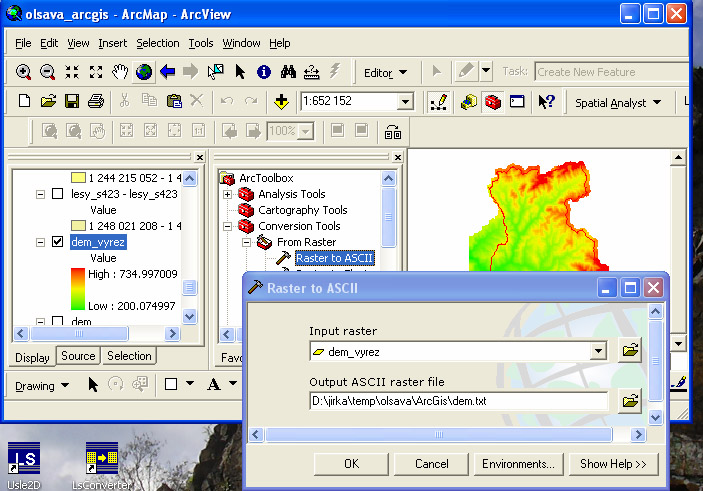Viewport: 703px width, 491px height.
Task: Open the Tools menu
Action: (200, 43)
